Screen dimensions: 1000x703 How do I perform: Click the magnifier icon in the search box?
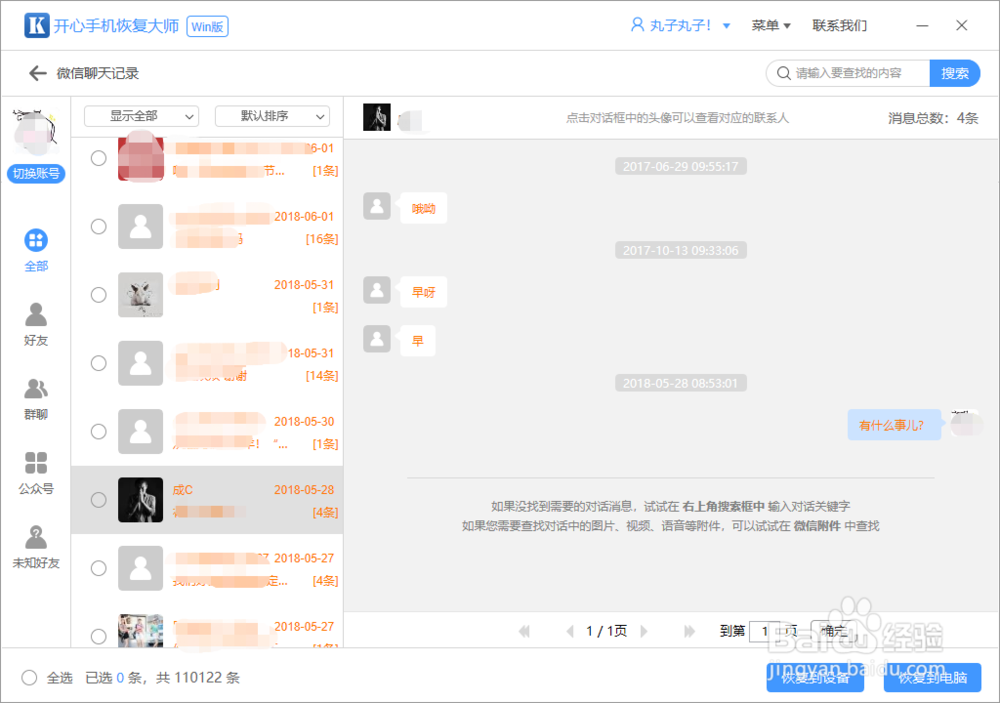click(786, 73)
